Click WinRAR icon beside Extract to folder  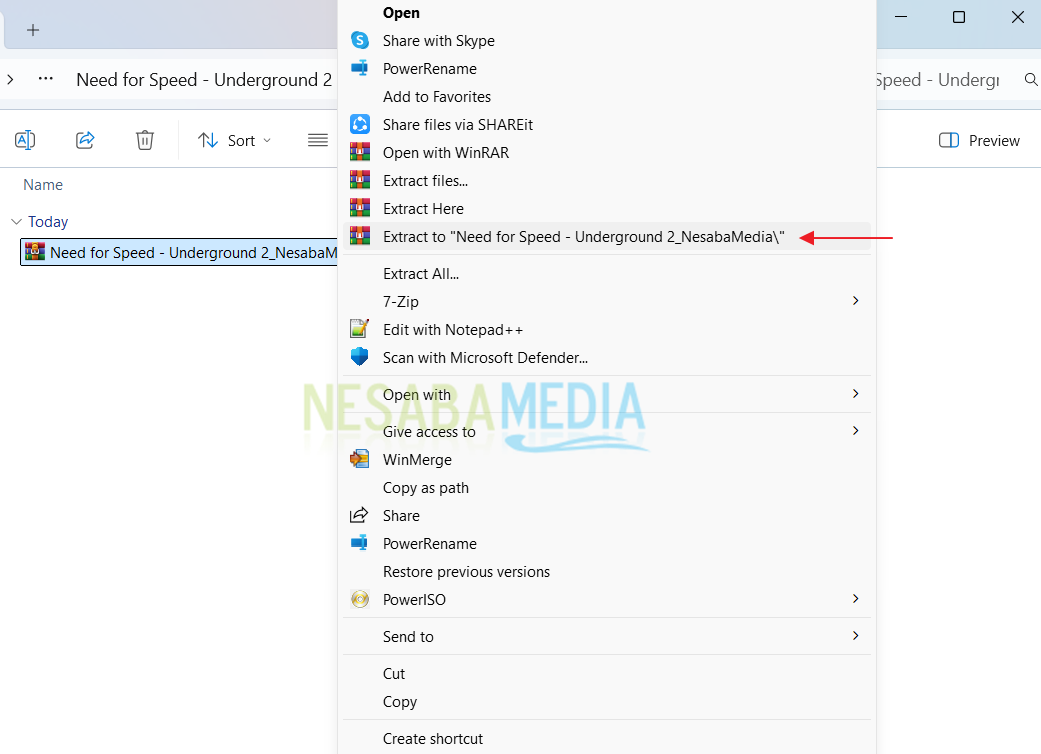click(360, 236)
